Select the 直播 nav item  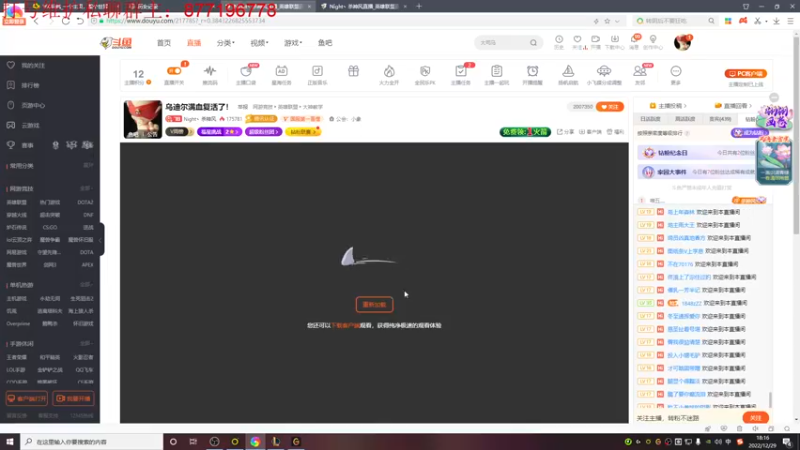point(194,43)
